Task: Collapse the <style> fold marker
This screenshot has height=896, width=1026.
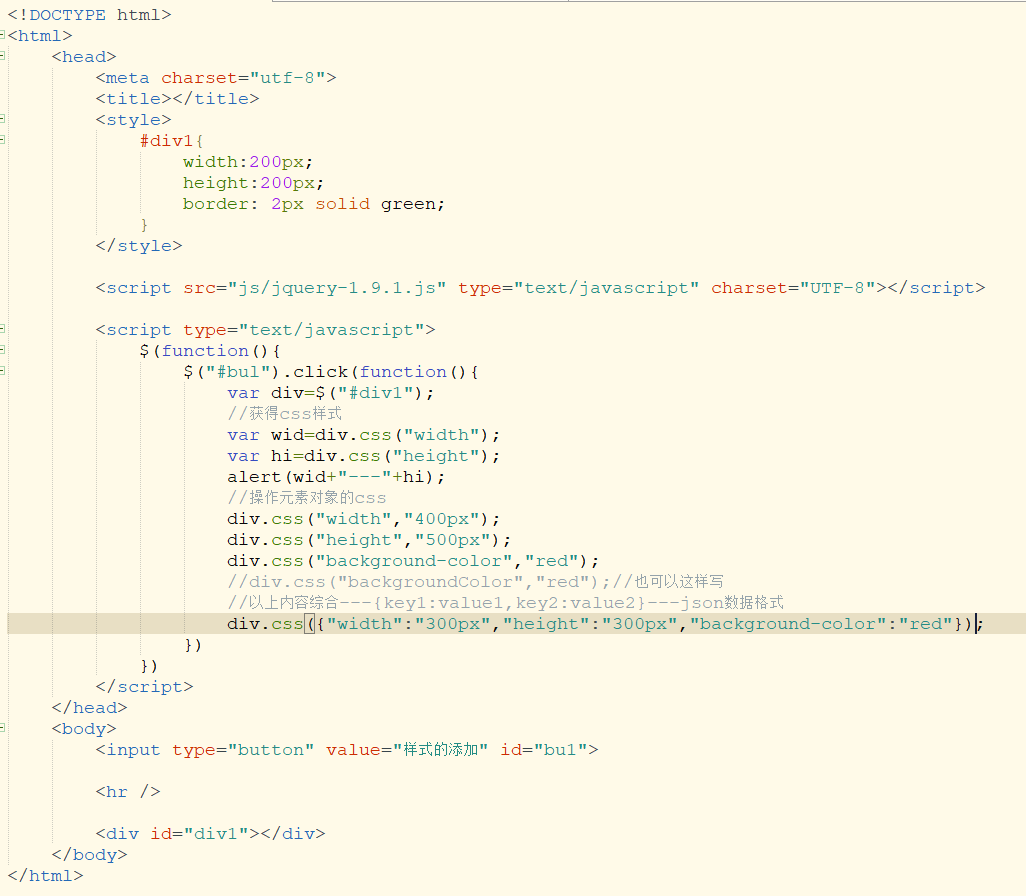Action: (x=3, y=118)
